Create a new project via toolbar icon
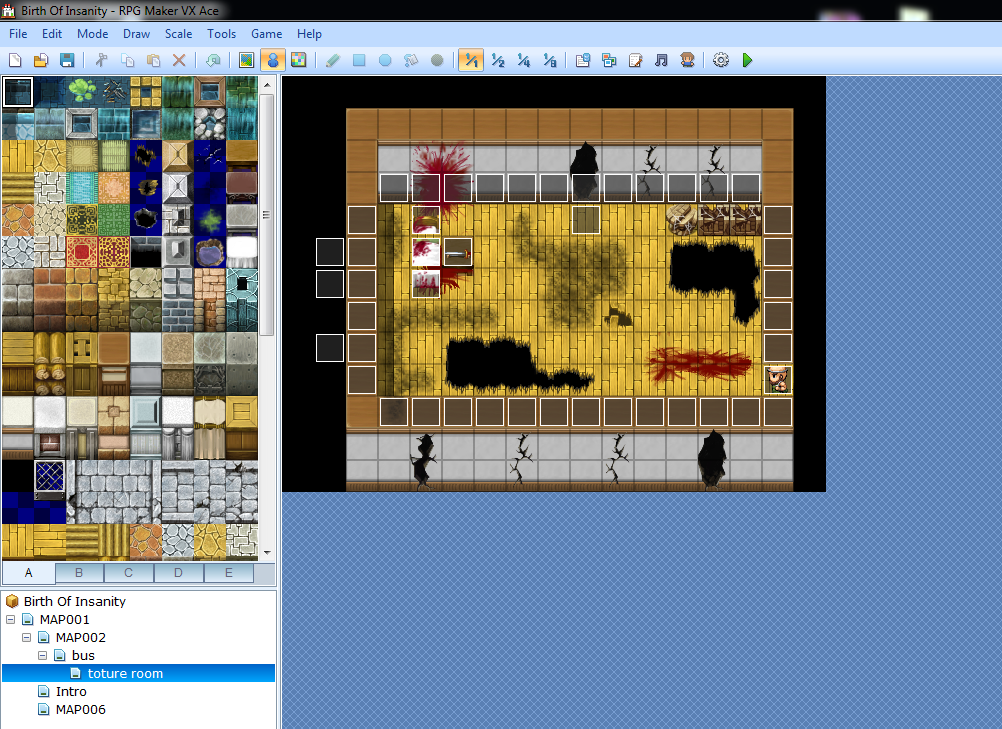Screen dimensions: 1002x729 tap(15, 60)
